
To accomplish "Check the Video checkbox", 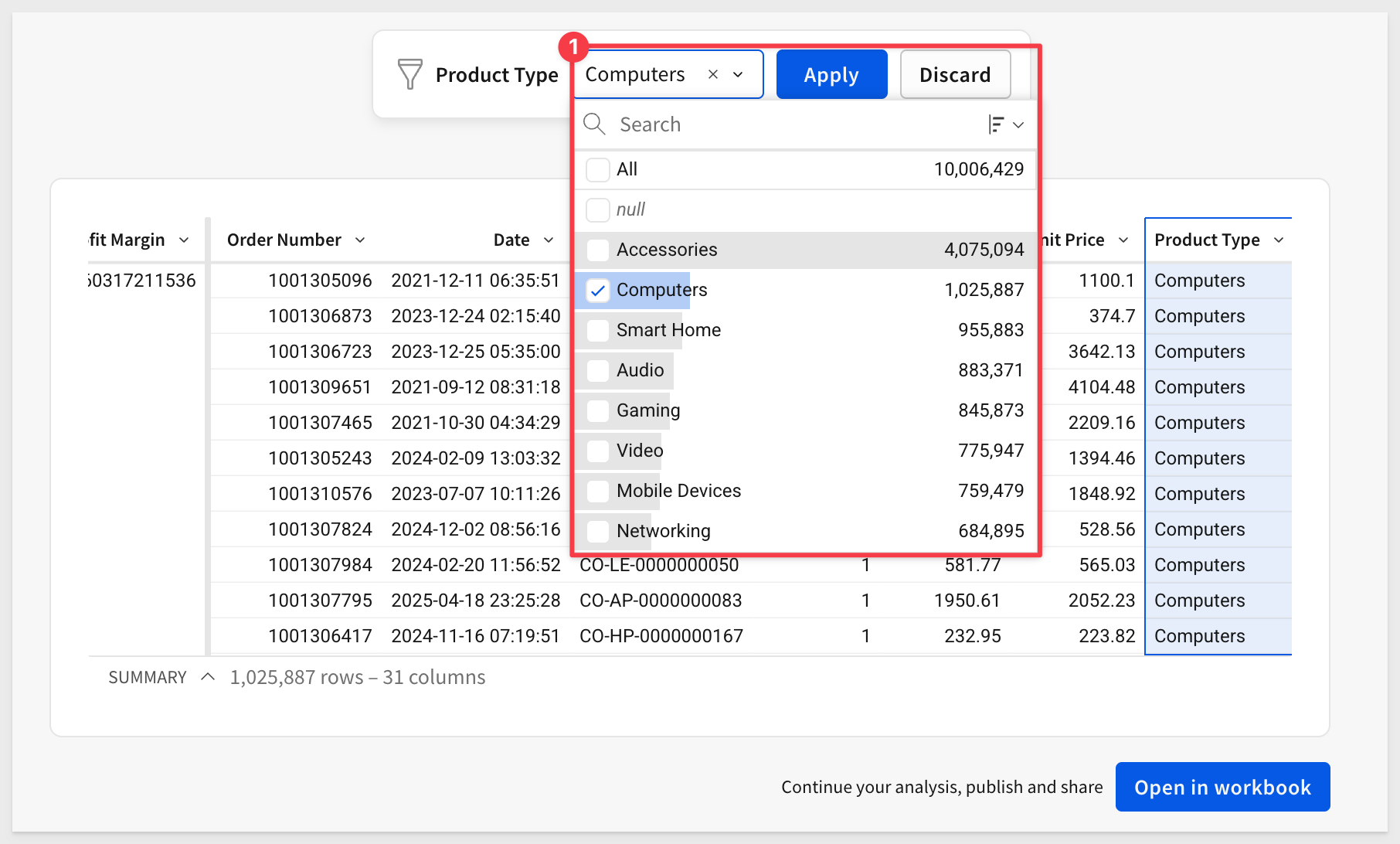I will [x=598, y=451].
